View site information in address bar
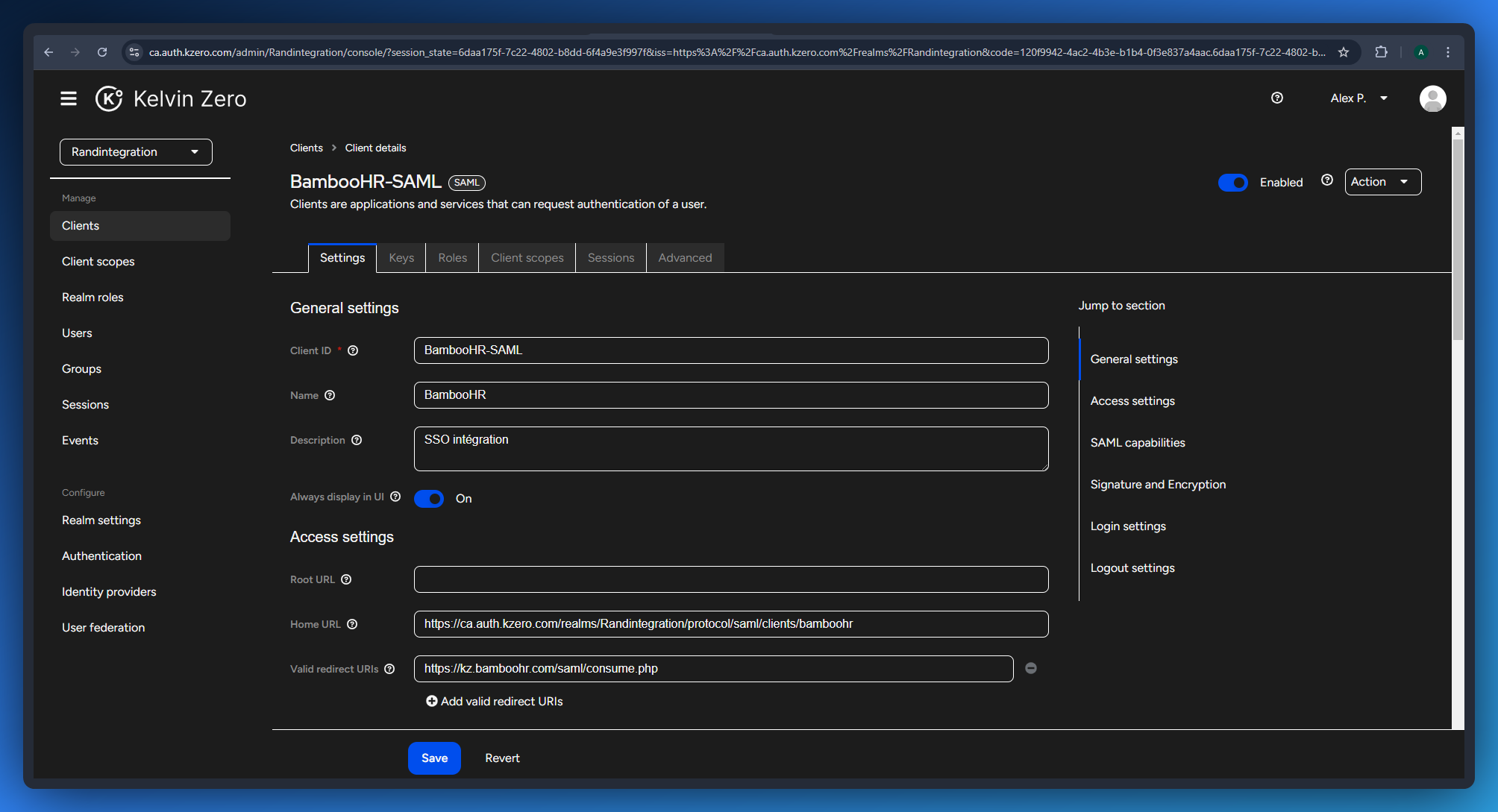The image size is (1498, 812). (x=134, y=52)
